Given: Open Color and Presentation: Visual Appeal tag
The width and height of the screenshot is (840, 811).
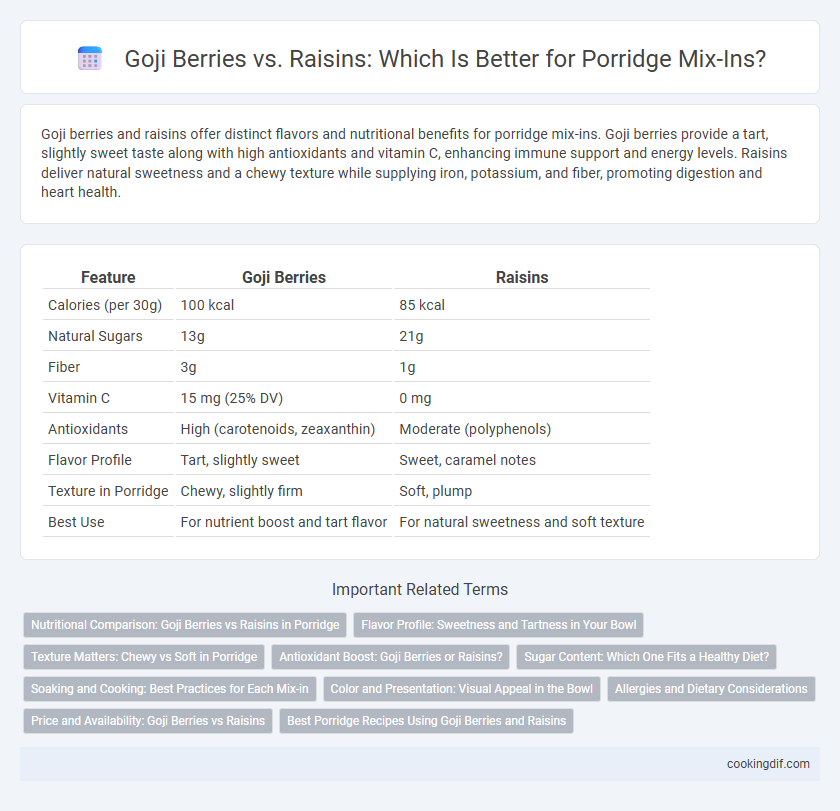Looking at the screenshot, I should tap(461, 689).
